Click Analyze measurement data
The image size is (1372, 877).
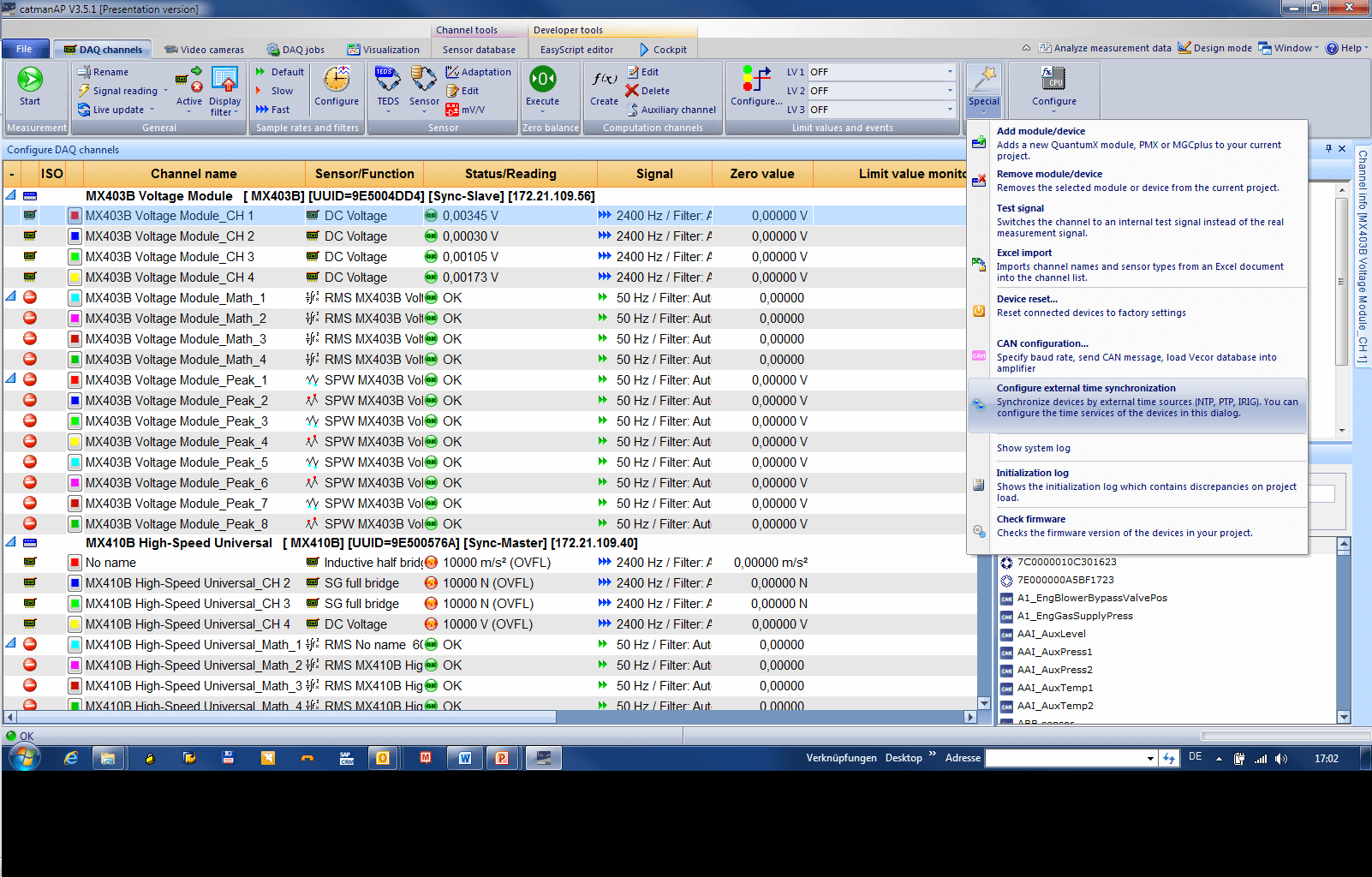pos(1105,48)
